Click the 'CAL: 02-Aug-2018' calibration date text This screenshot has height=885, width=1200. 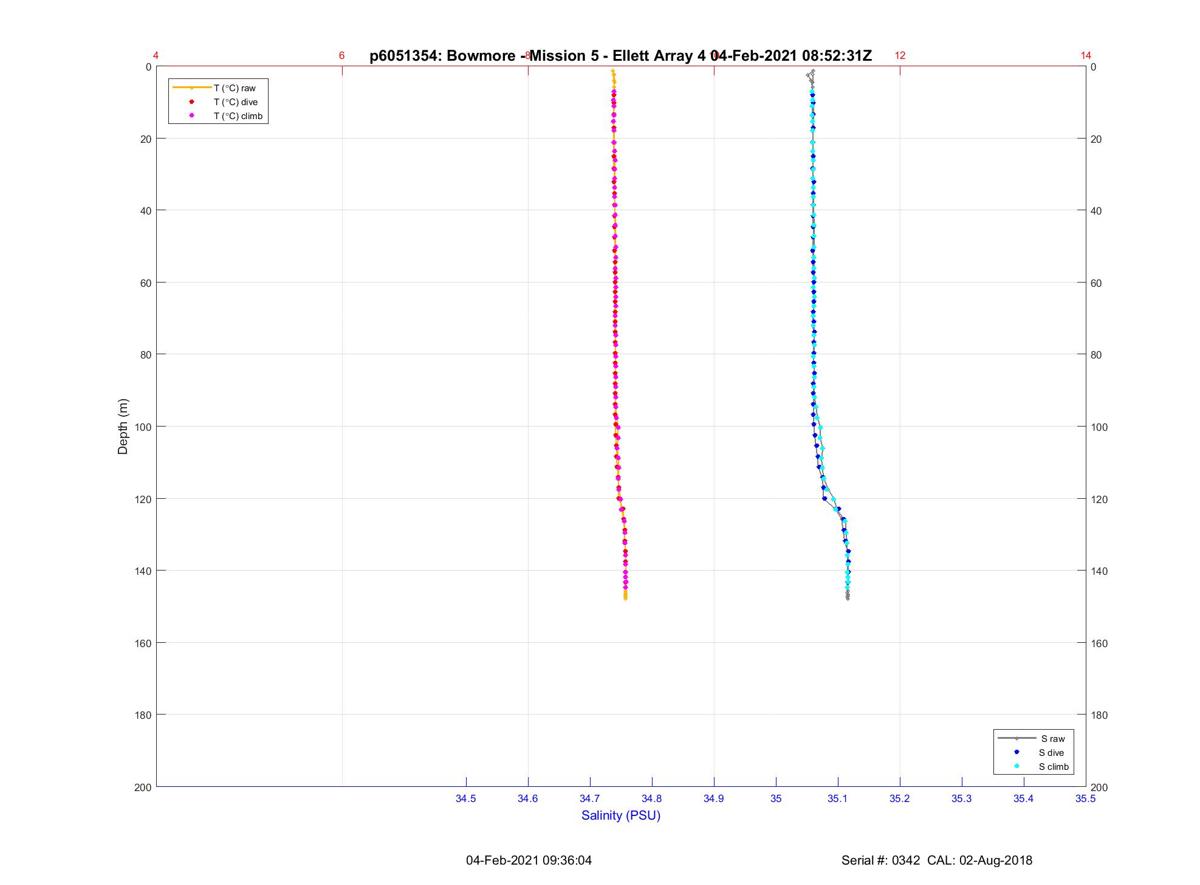coord(978,860)
